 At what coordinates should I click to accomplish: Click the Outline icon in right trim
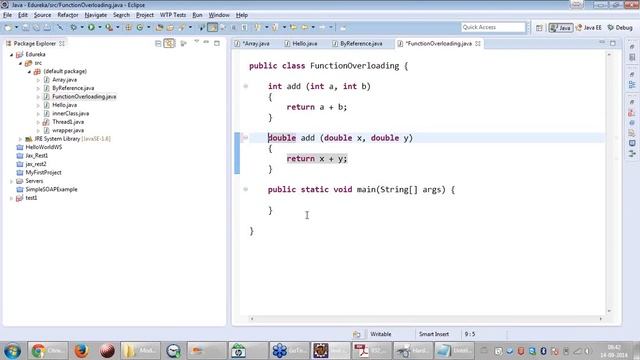coord(632,85)
